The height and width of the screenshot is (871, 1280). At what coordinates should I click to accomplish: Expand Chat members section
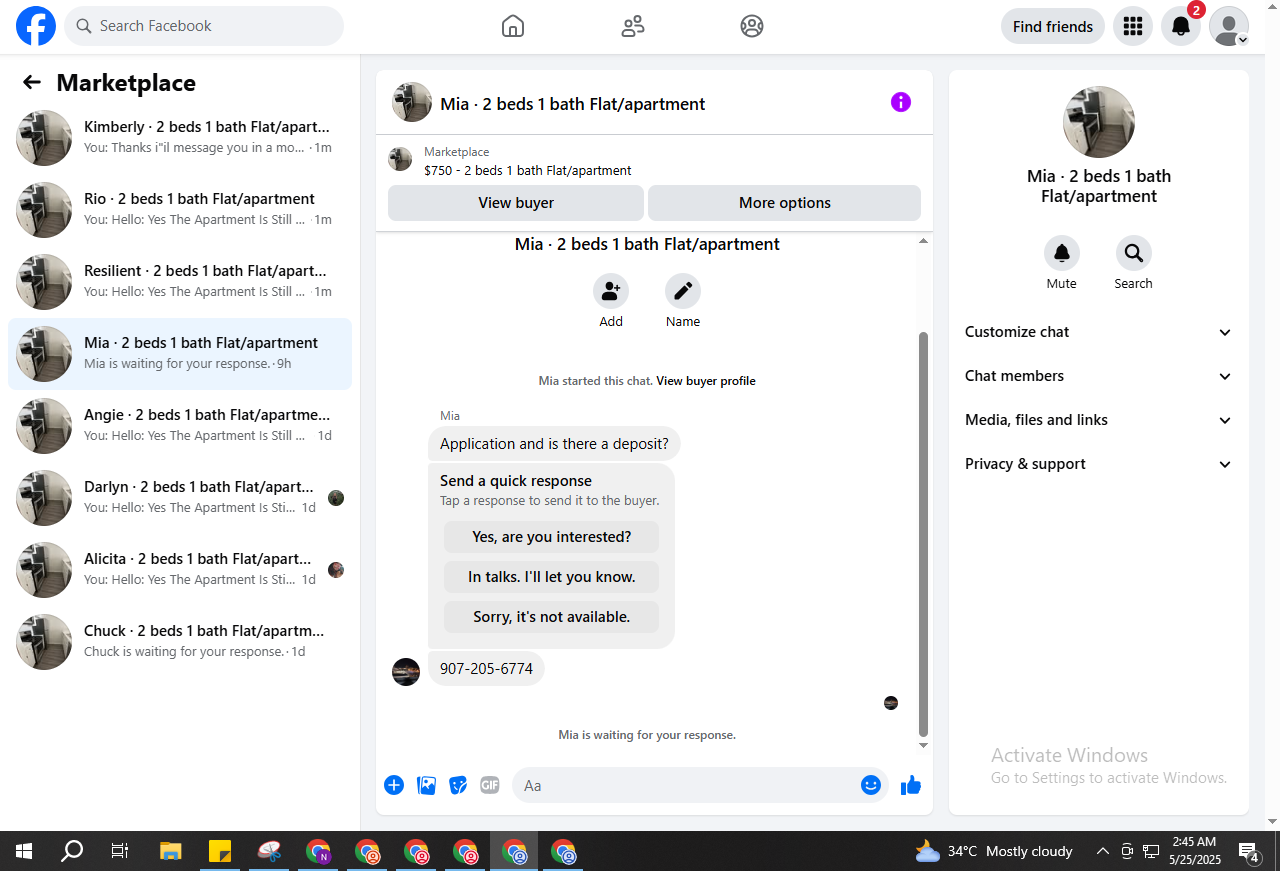point(1099,376)
